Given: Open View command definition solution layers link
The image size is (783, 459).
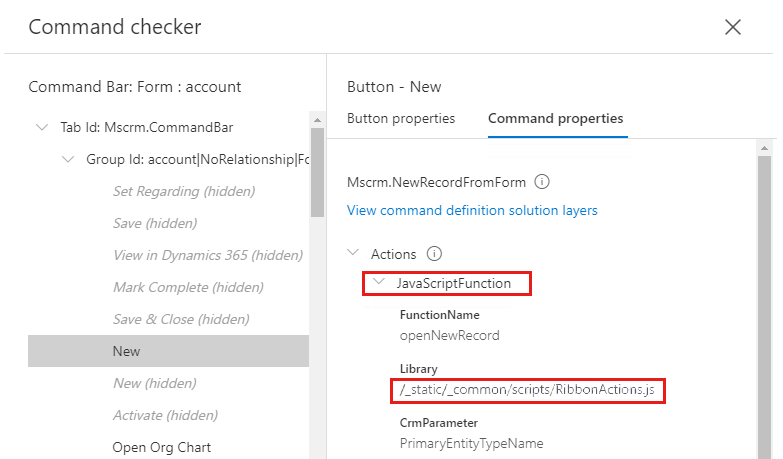Looking at the screenshot, I should [472, 210].
